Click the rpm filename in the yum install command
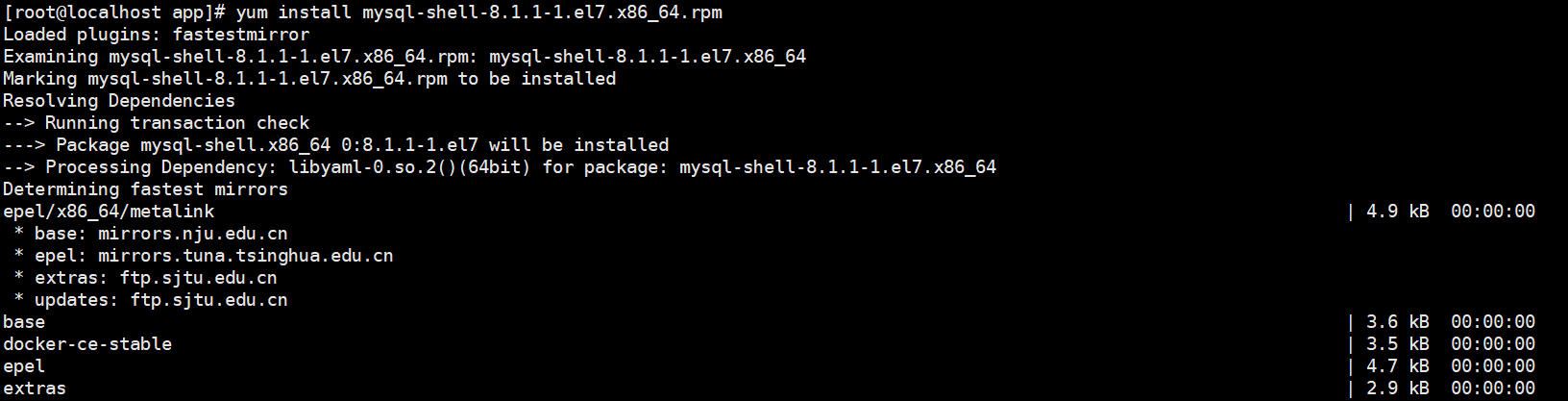The width and height of the screenshot is (1568, 401). pos(542,13)
